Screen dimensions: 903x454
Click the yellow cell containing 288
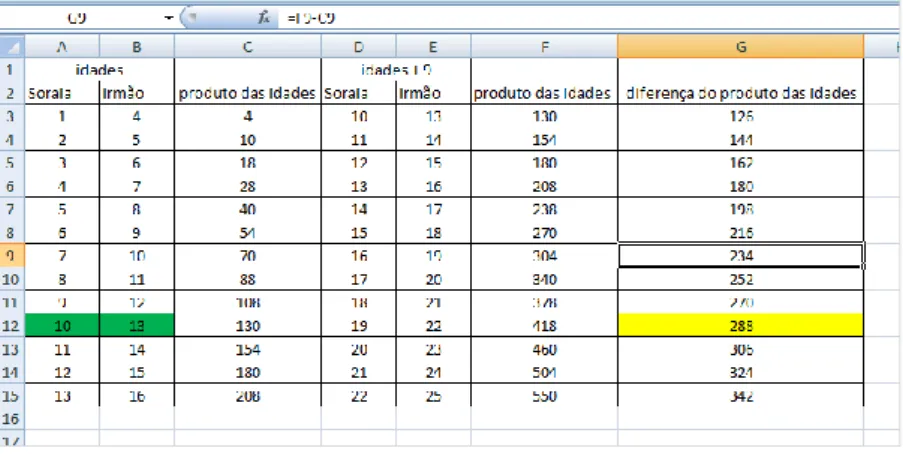[x=741, y=326]
